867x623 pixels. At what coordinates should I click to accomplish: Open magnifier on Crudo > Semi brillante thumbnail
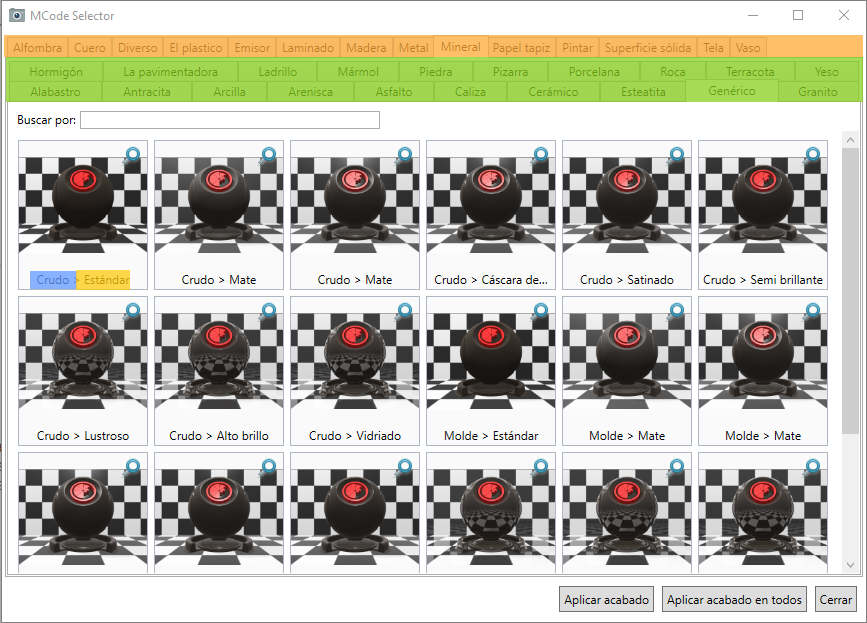[812, 155]
